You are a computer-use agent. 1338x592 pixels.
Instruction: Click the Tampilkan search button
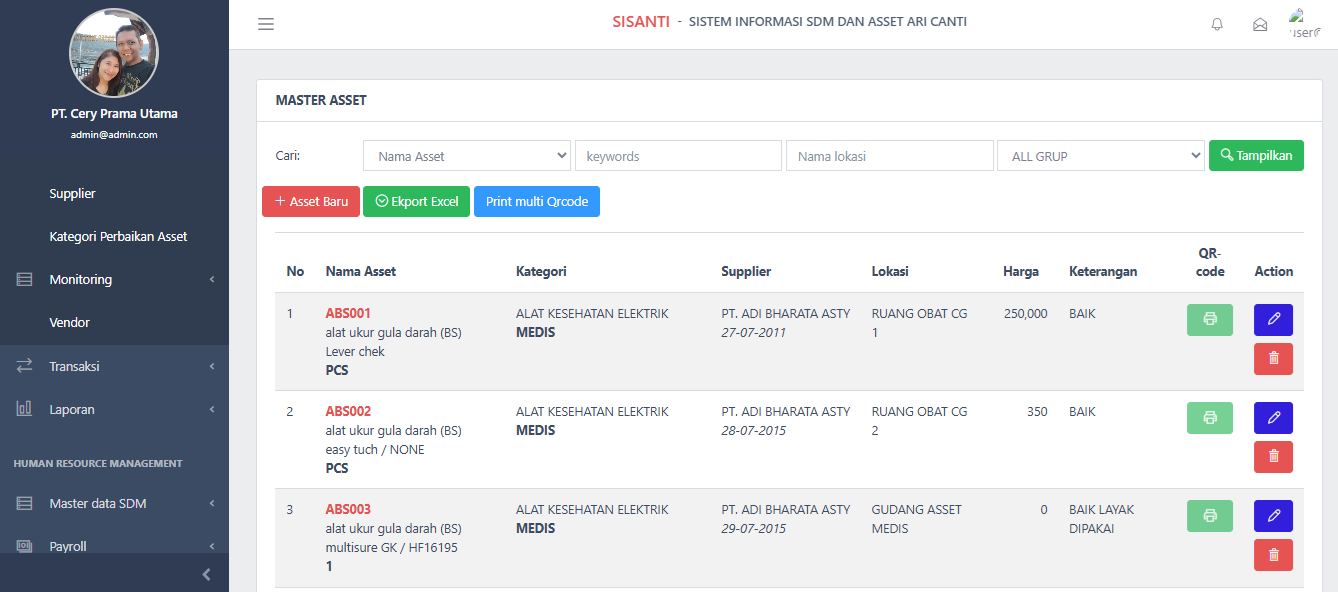coord(1256,155)
